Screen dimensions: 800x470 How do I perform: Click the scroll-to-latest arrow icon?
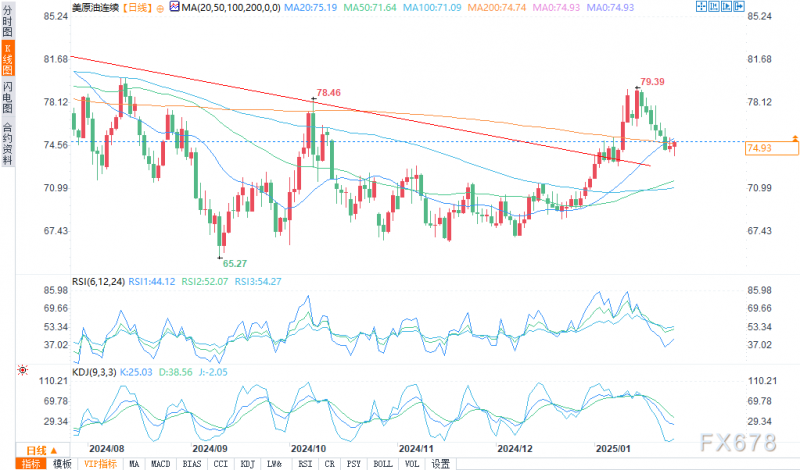(x=739, y=7)
